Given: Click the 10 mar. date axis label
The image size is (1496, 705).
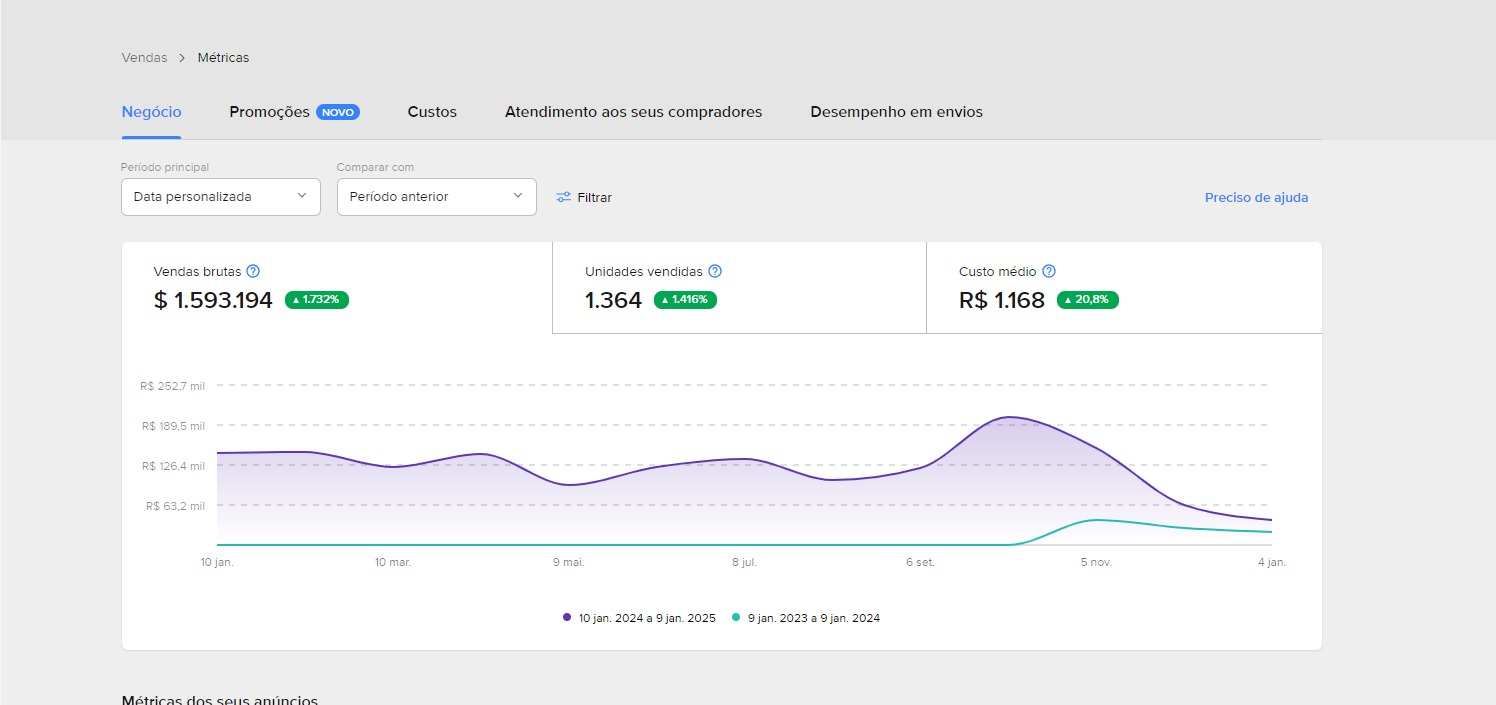Looking at the screenshot, I should (393, 563).
